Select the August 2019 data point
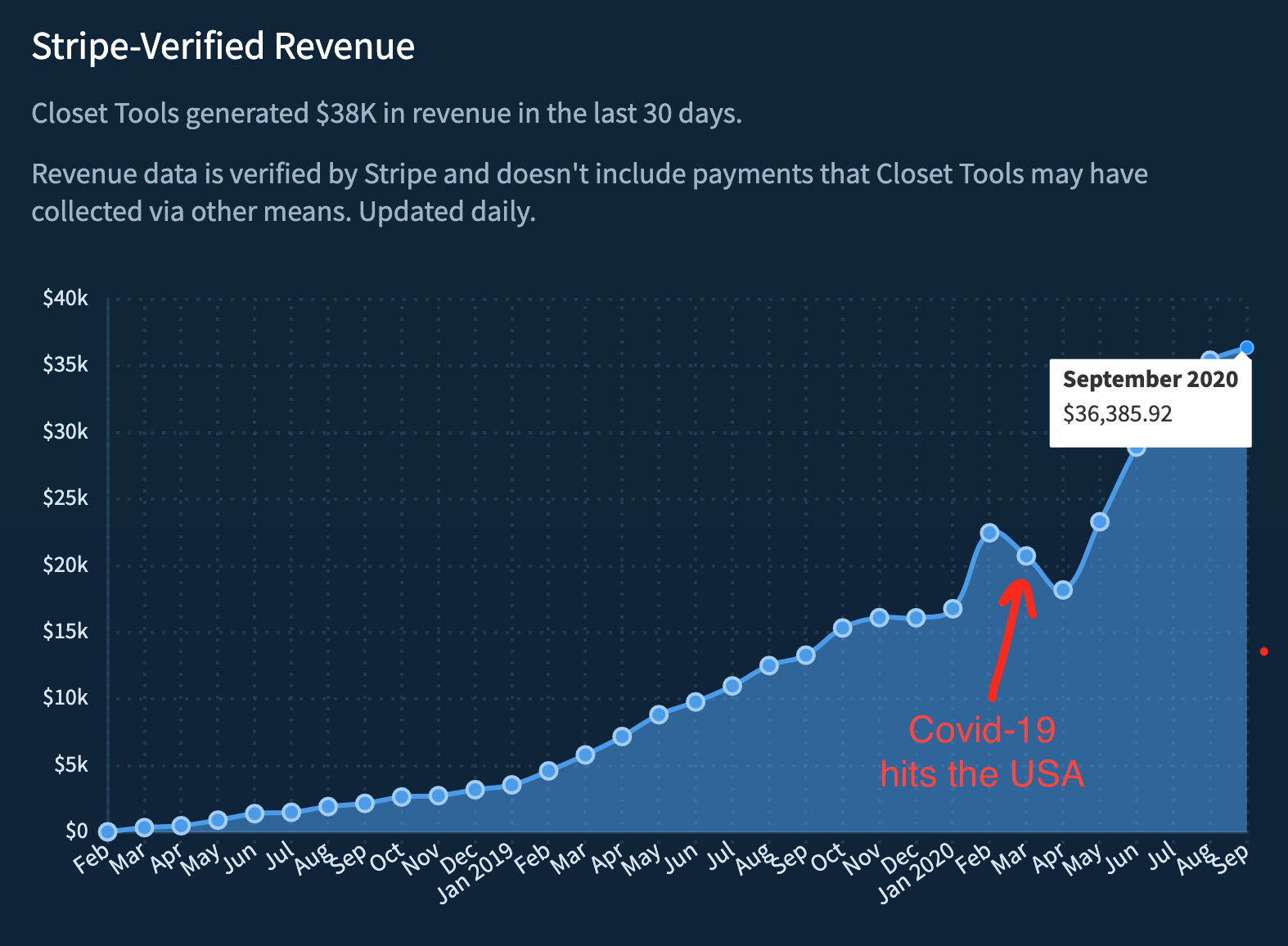The height and width of the screenshot is (946, 1288). pos(769,665)
